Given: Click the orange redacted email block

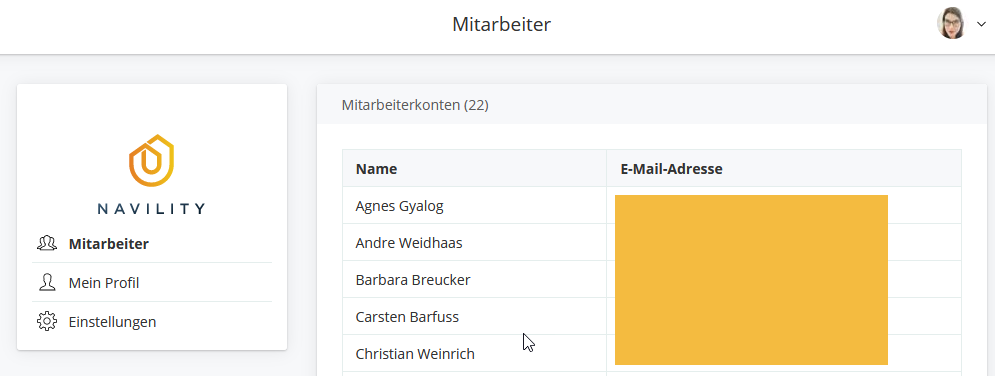Looking at the screenshot, I should (x=751, y=280).
